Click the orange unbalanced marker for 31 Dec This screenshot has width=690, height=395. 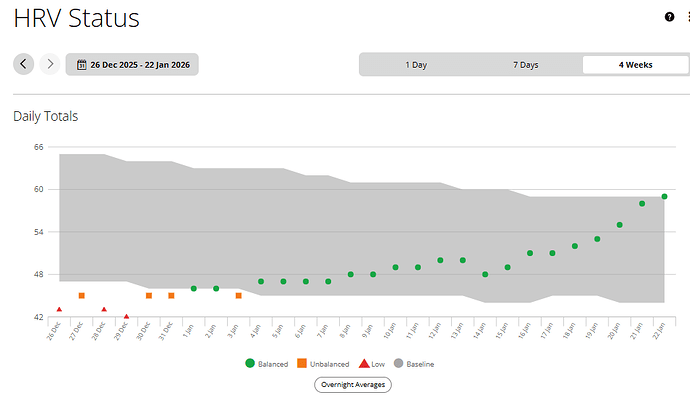coord(171,296)
